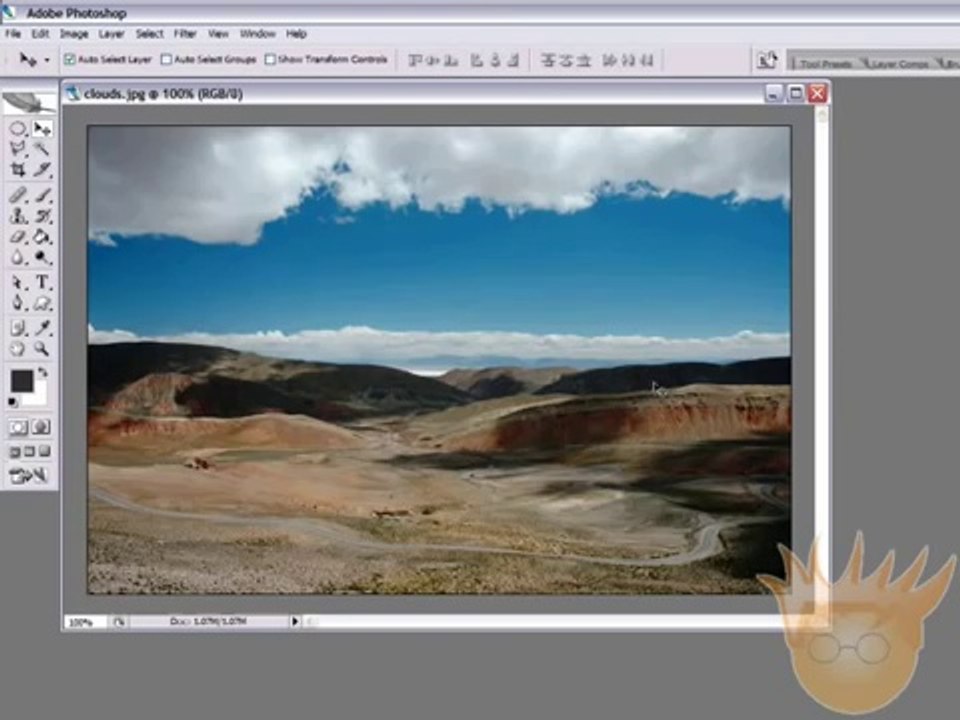Select the Magic Wand tool
The image size is (960, 720).
click(x=42, y=149)
